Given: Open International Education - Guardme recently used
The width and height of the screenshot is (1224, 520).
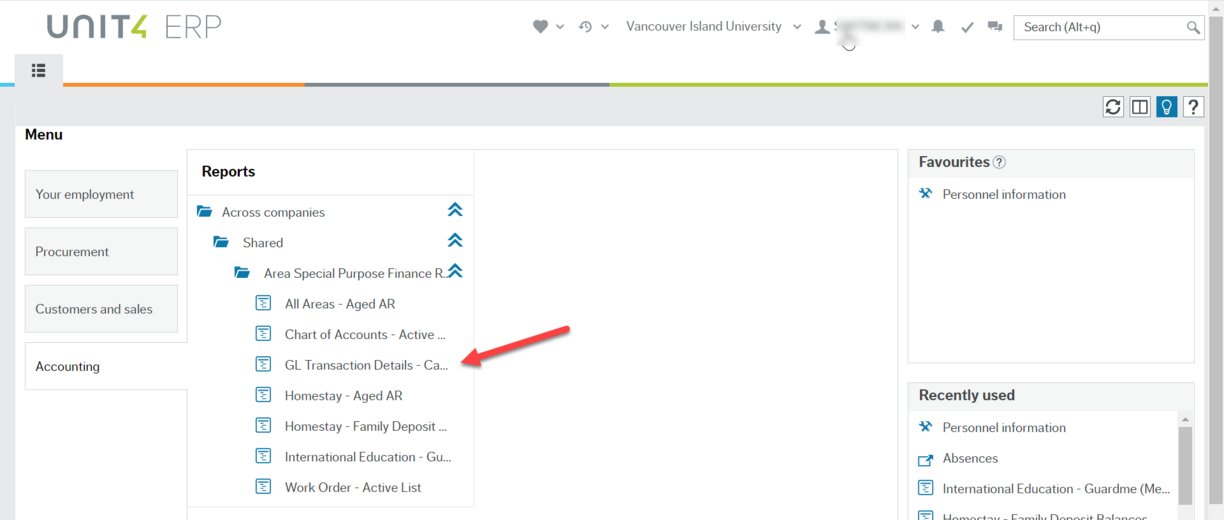Looking at the screenshot, I should (1056, 489).
